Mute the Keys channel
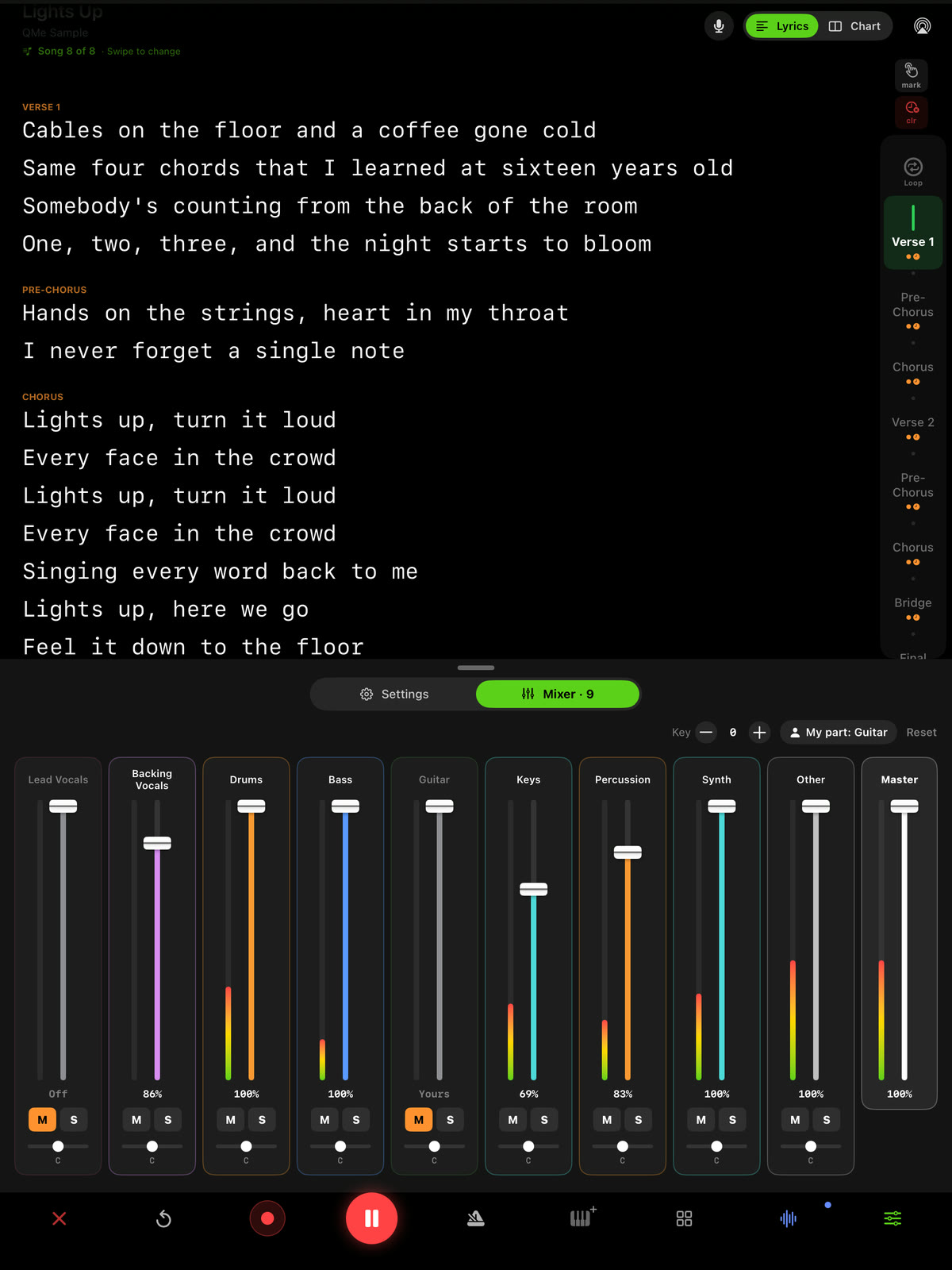This screenshot has height=1270, width=952. [x=512, y=1120]
